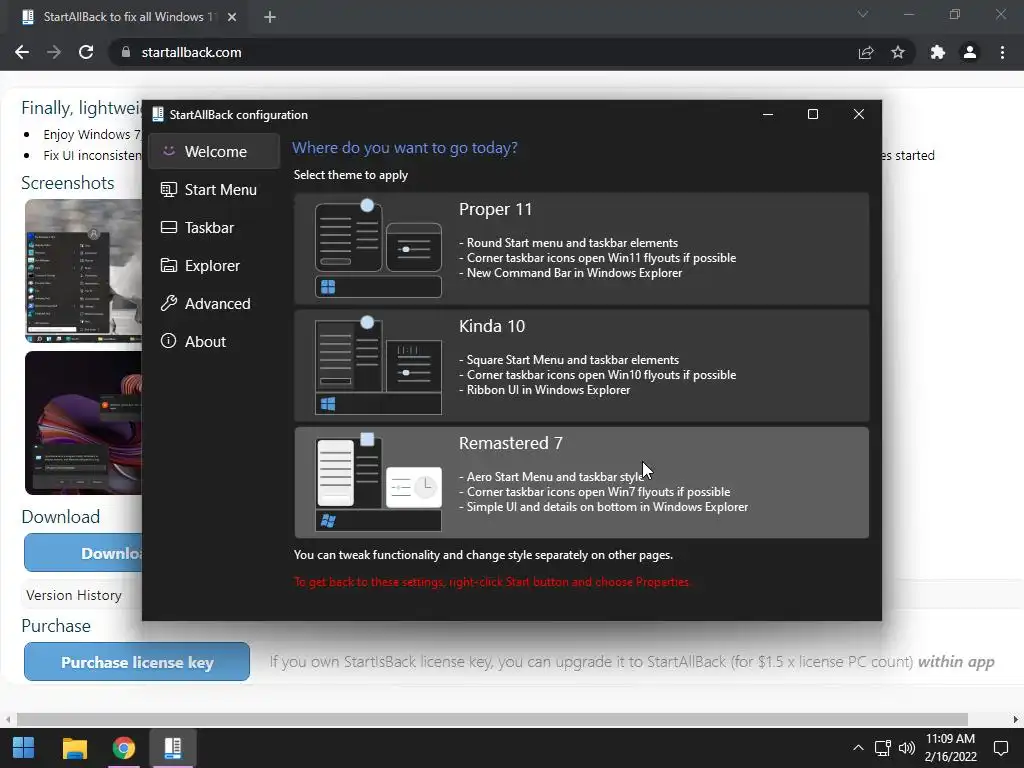Click the Explorer folder sidebar icon
Image resolution: width=1024 pixels, height=768 pixels.
pos(168,265)
